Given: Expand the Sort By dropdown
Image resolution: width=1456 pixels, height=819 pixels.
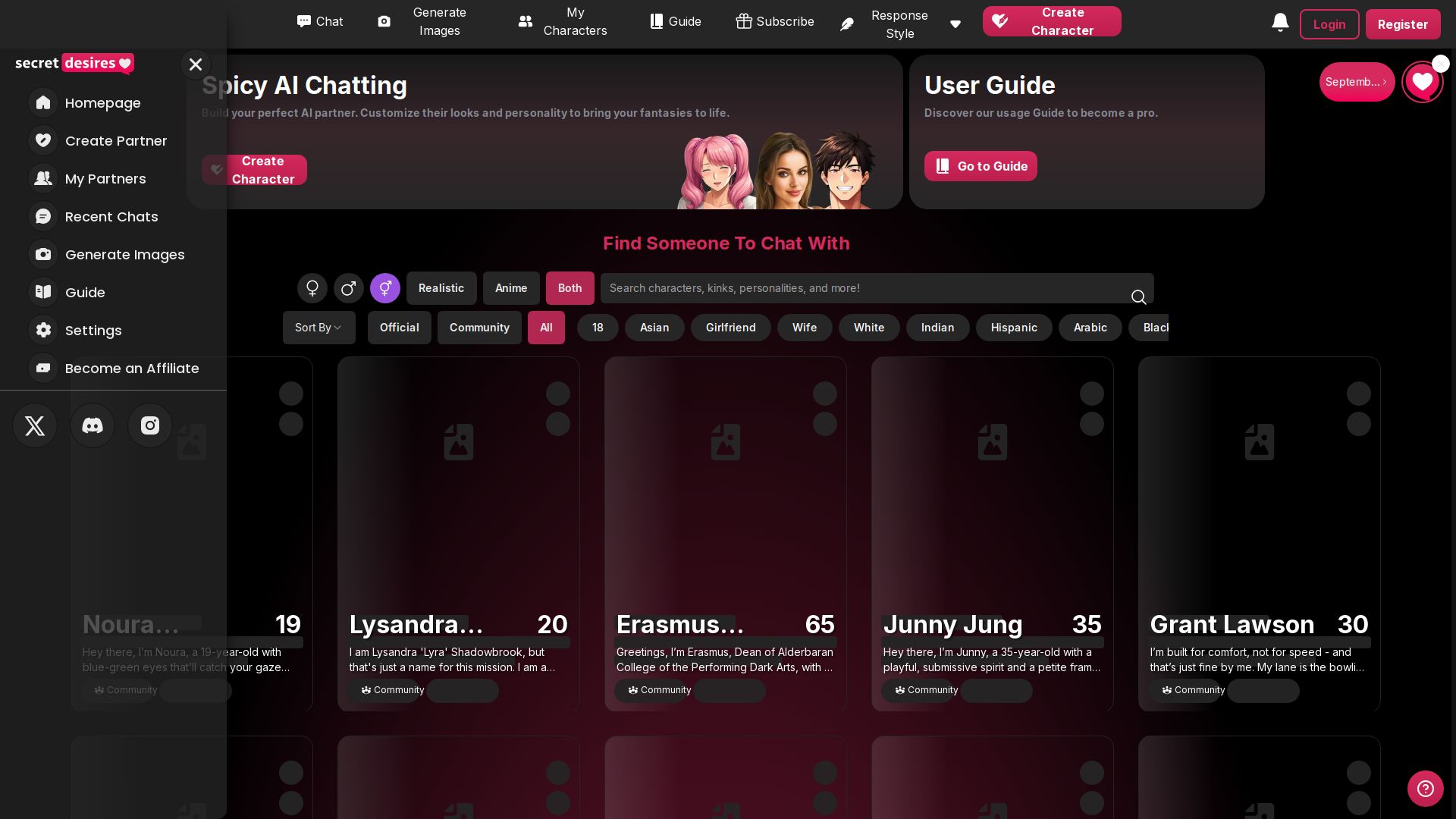Looking at the screenshot, I should pos(318,328).
